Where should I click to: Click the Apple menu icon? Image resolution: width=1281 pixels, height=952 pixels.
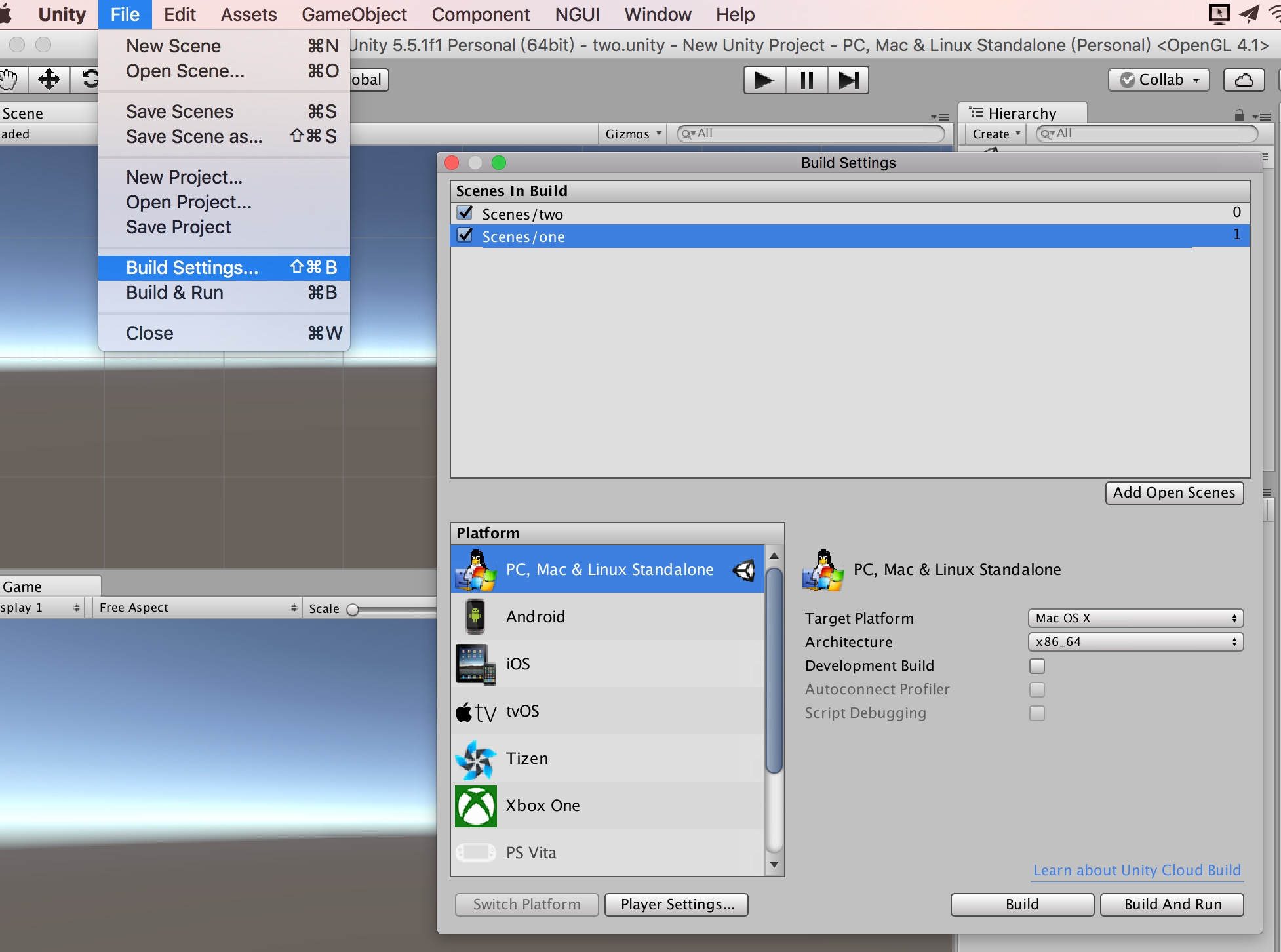(x=6, y=14)
